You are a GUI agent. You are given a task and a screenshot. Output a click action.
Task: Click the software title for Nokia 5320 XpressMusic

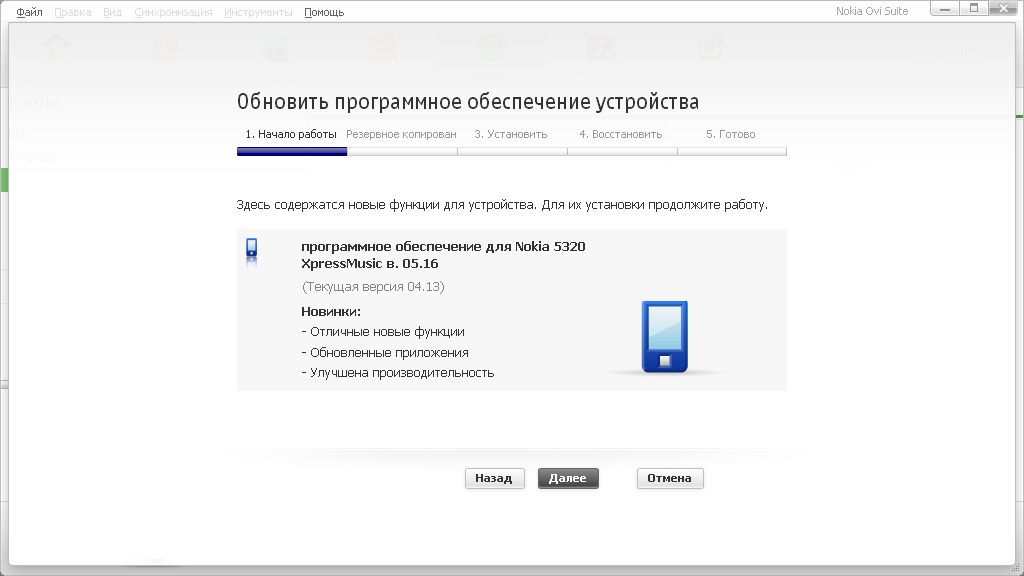tap(443, 255)
